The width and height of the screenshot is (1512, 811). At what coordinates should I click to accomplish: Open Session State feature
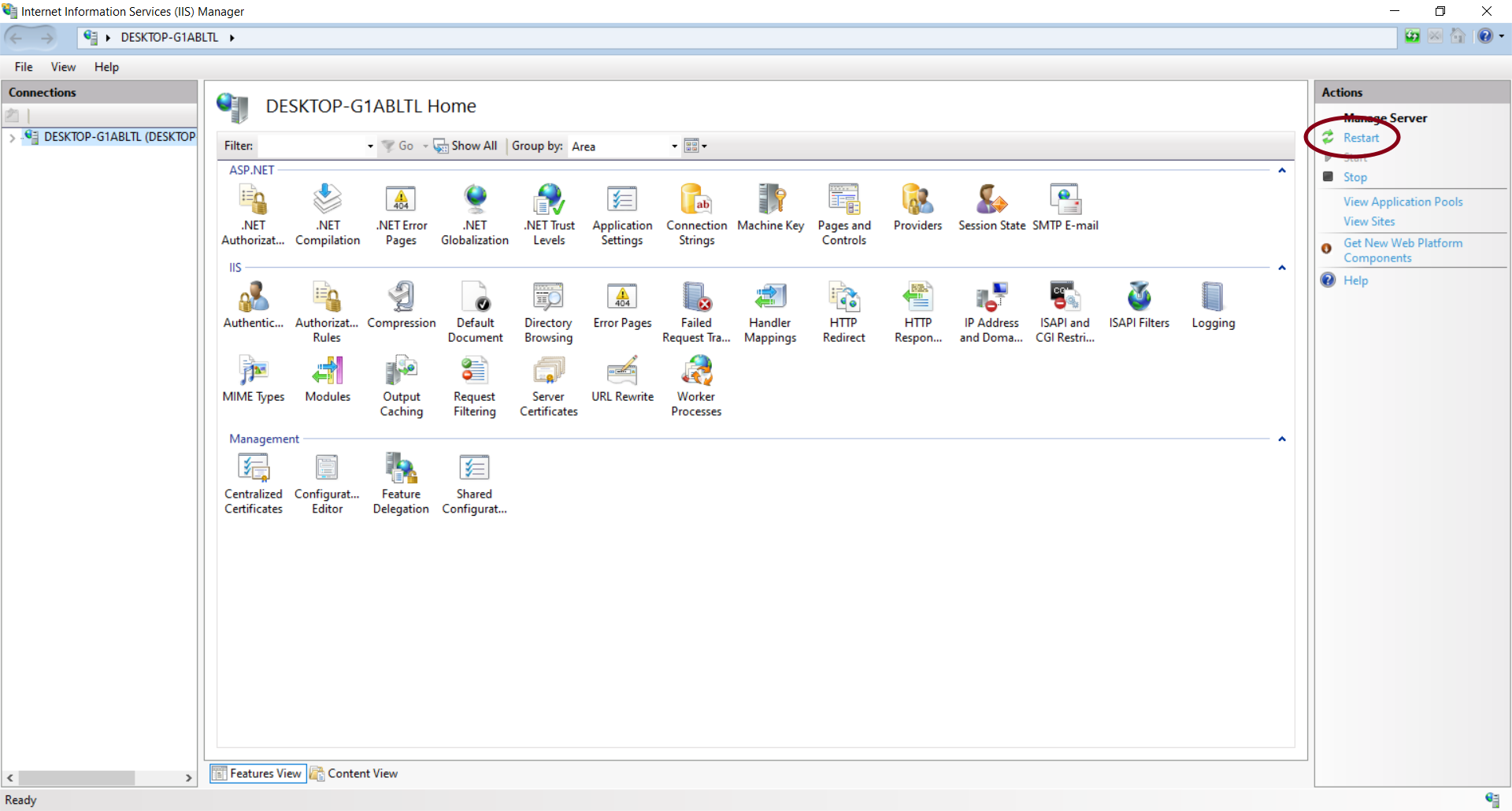(x=991, y=208)
